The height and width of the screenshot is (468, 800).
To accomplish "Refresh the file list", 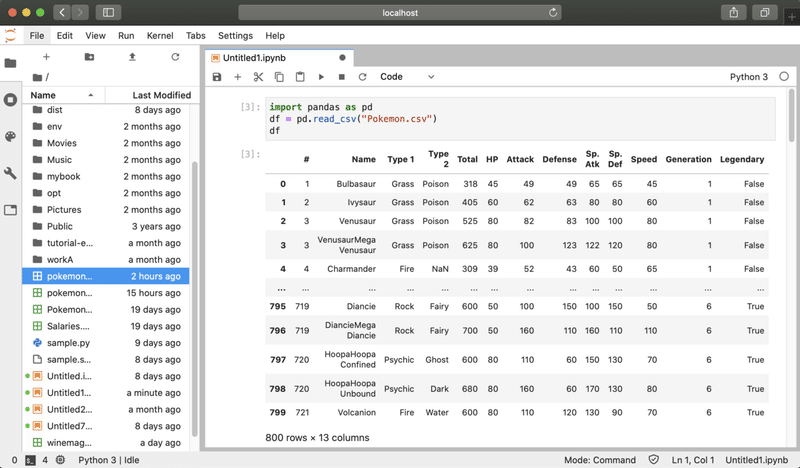I will coord(175,57).
